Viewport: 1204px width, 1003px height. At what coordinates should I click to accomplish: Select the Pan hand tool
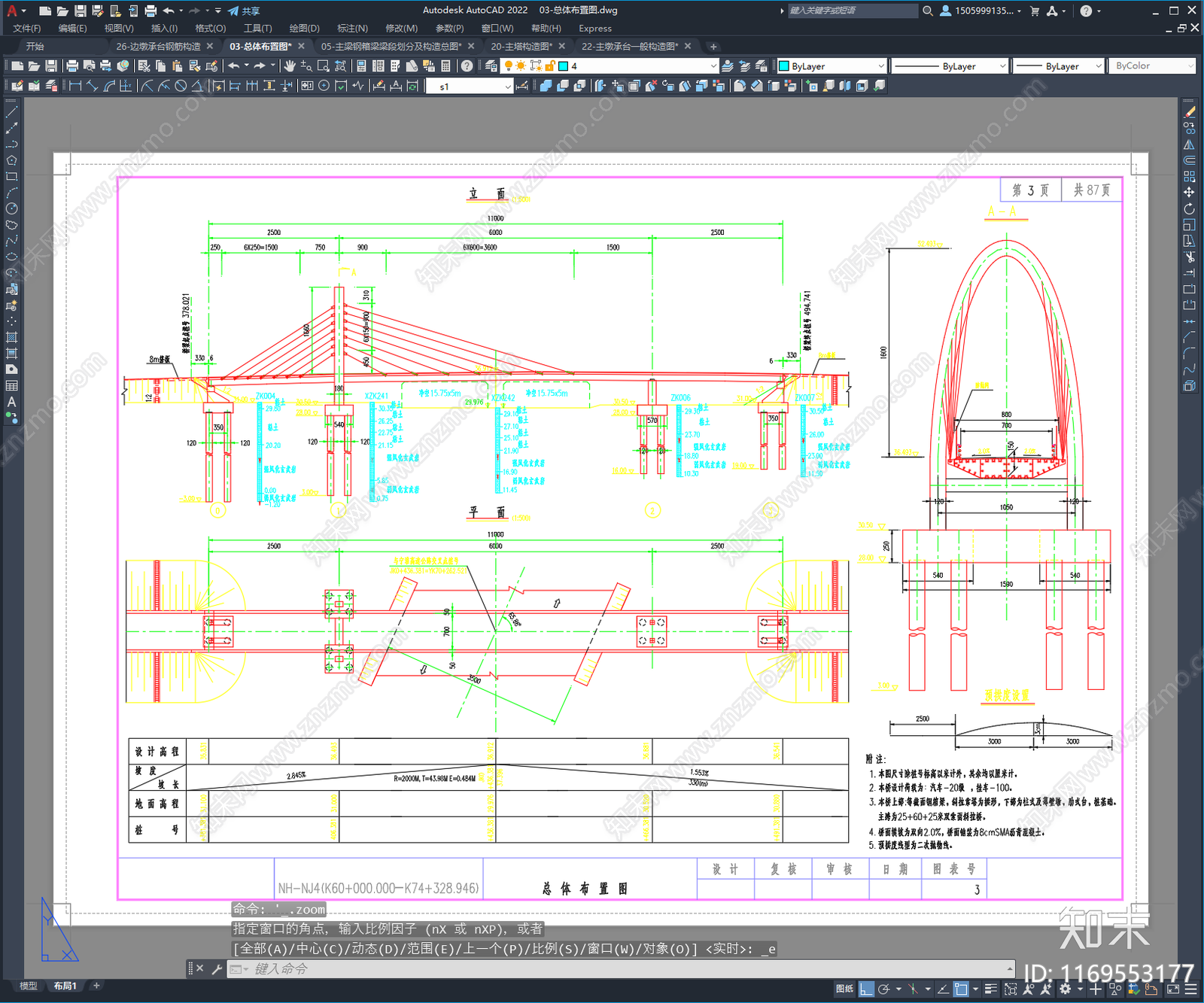(x=290, y=66)
